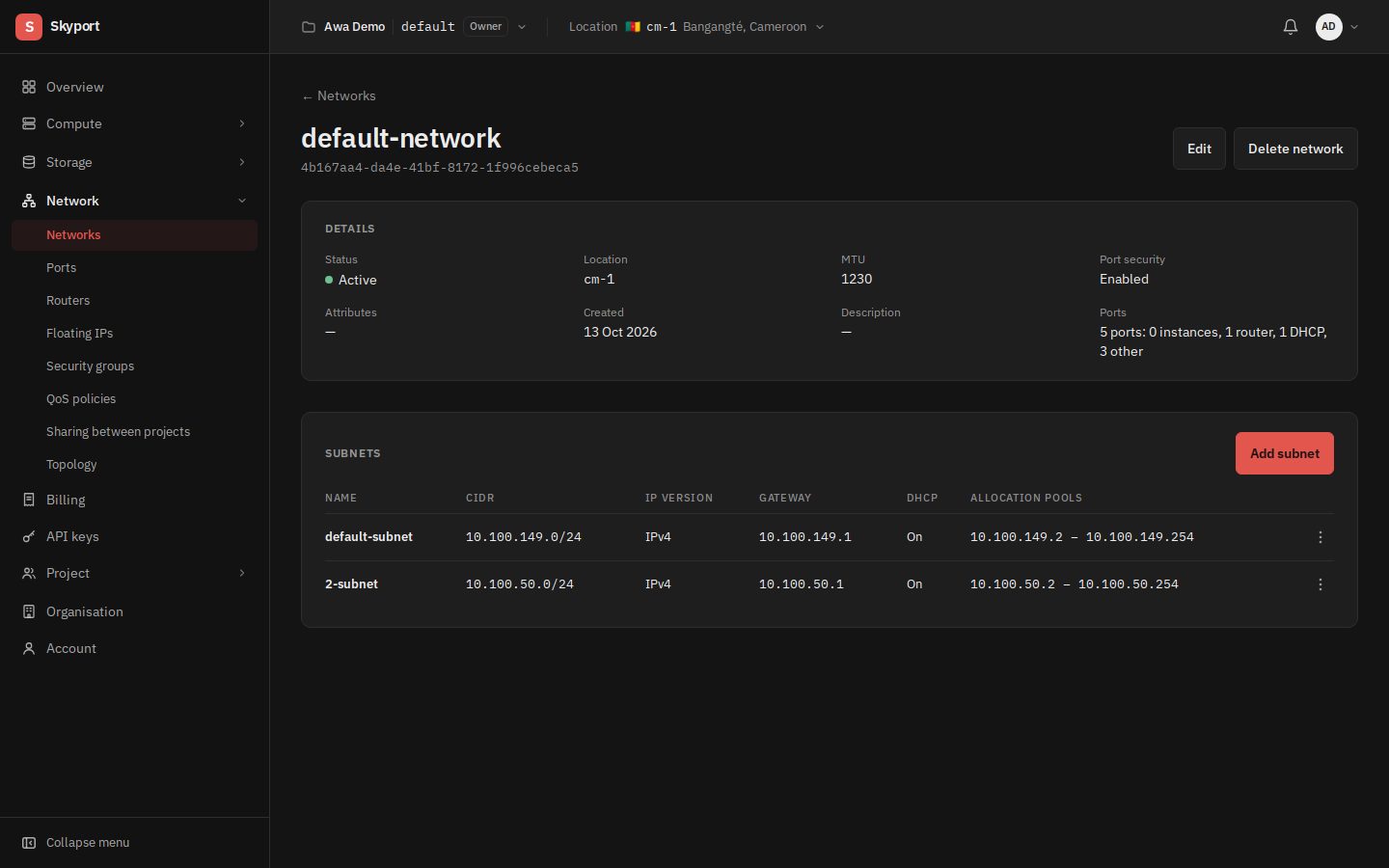Click the Compute server icon

(29, 123)
